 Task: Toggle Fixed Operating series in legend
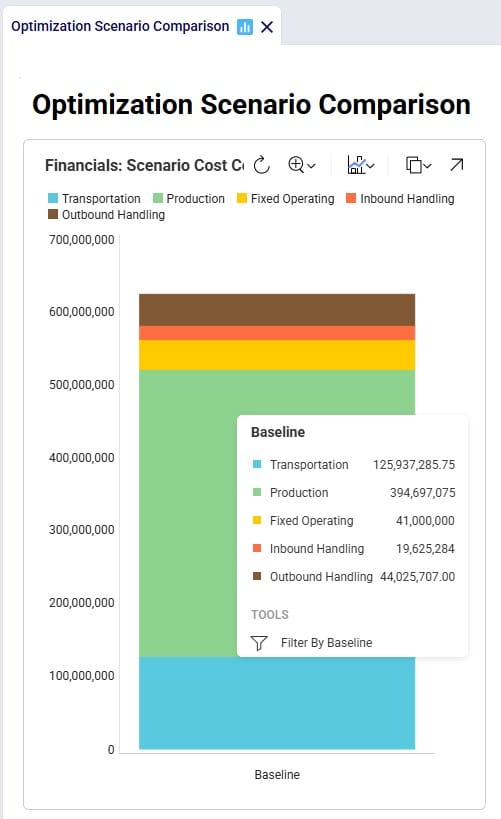click(x=285, y=198)
